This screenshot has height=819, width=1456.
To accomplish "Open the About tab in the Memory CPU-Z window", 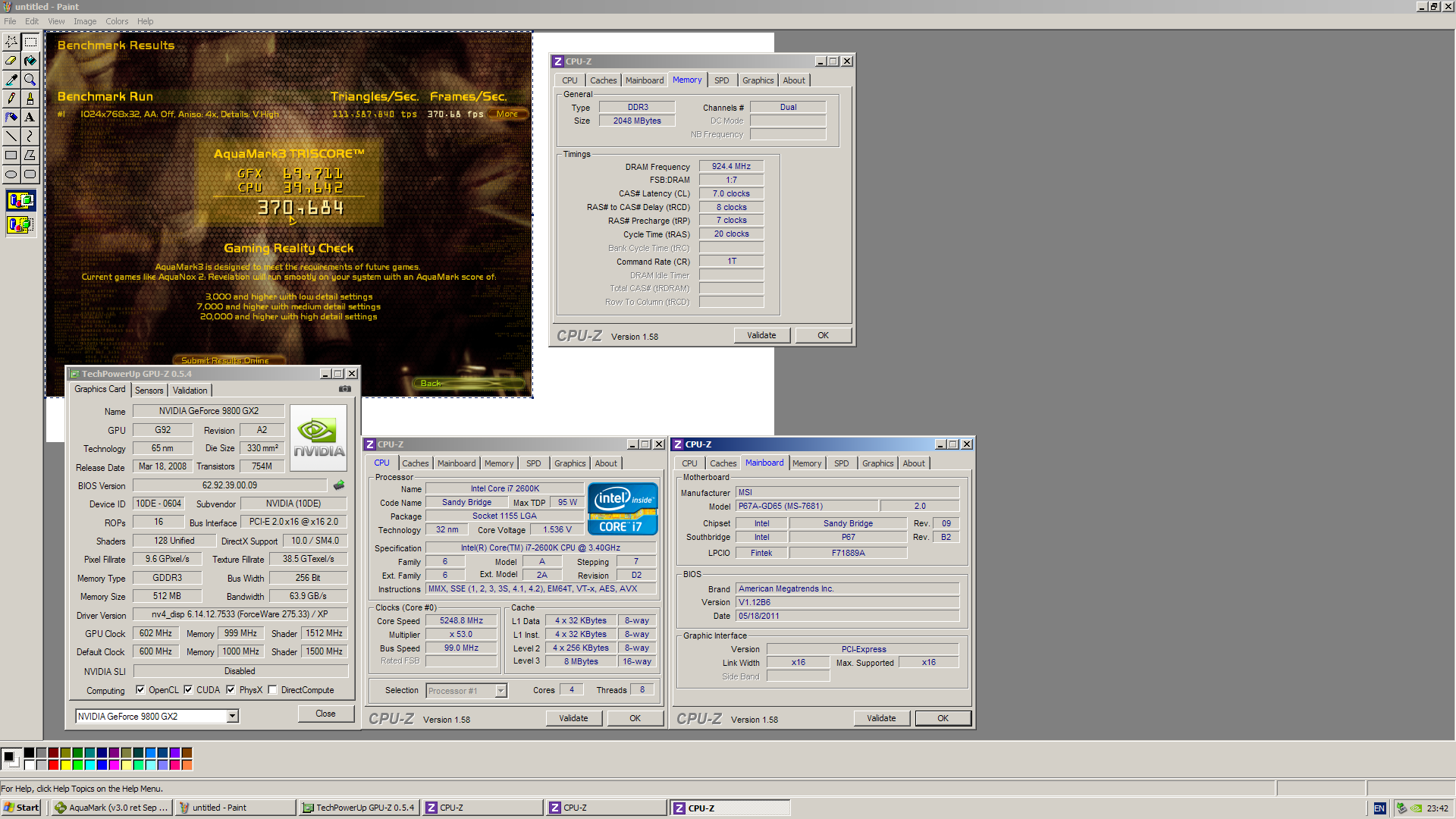I will [794, 80].
